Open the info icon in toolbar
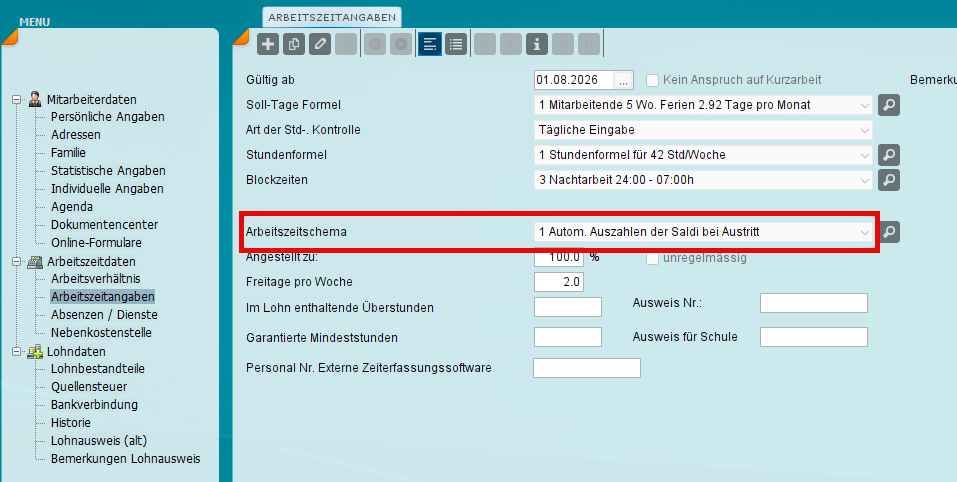This screenshot has width=957, height=482. point(537,45)
